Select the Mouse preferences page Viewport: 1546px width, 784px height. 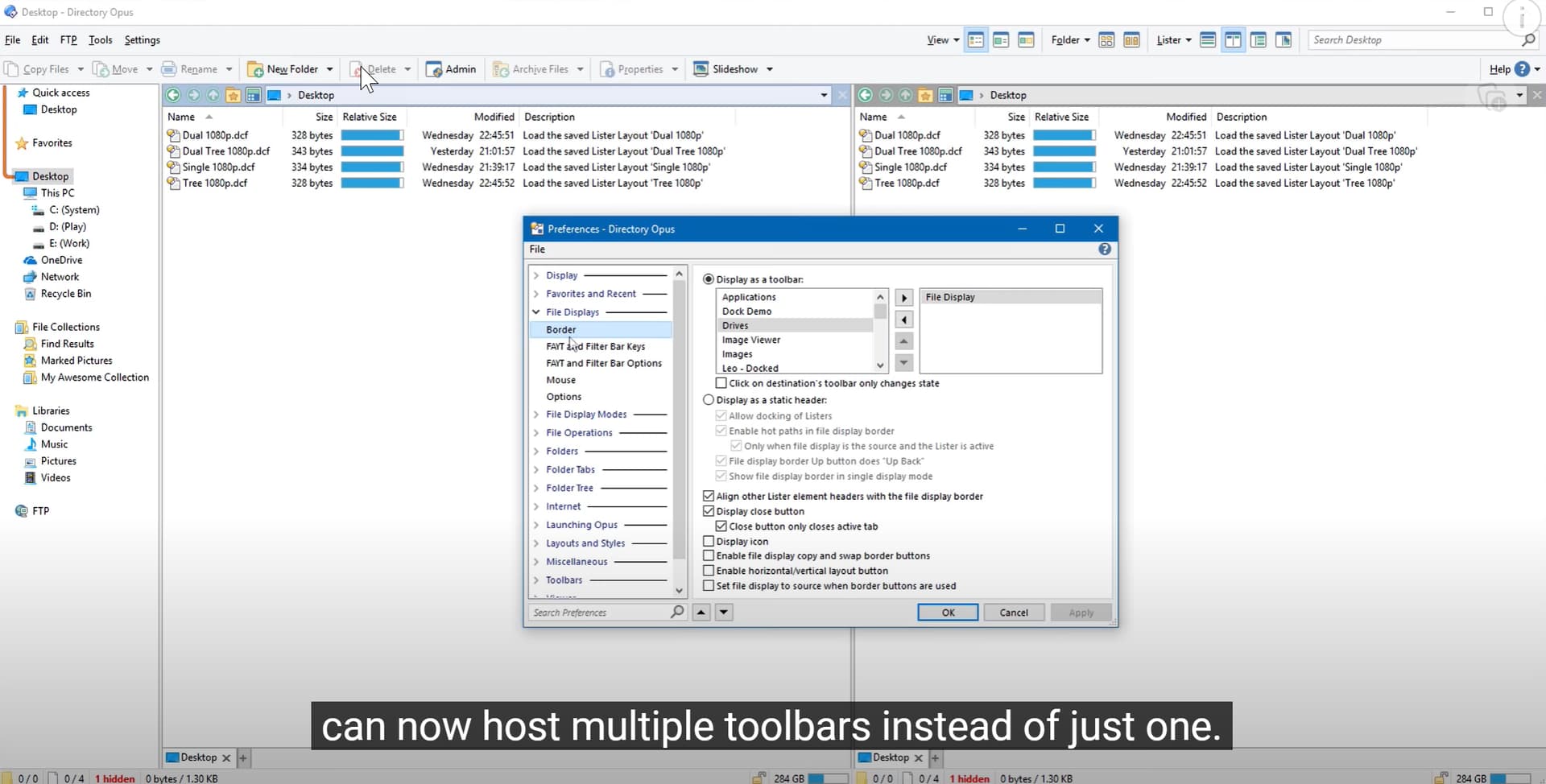(x=561, y=381)
